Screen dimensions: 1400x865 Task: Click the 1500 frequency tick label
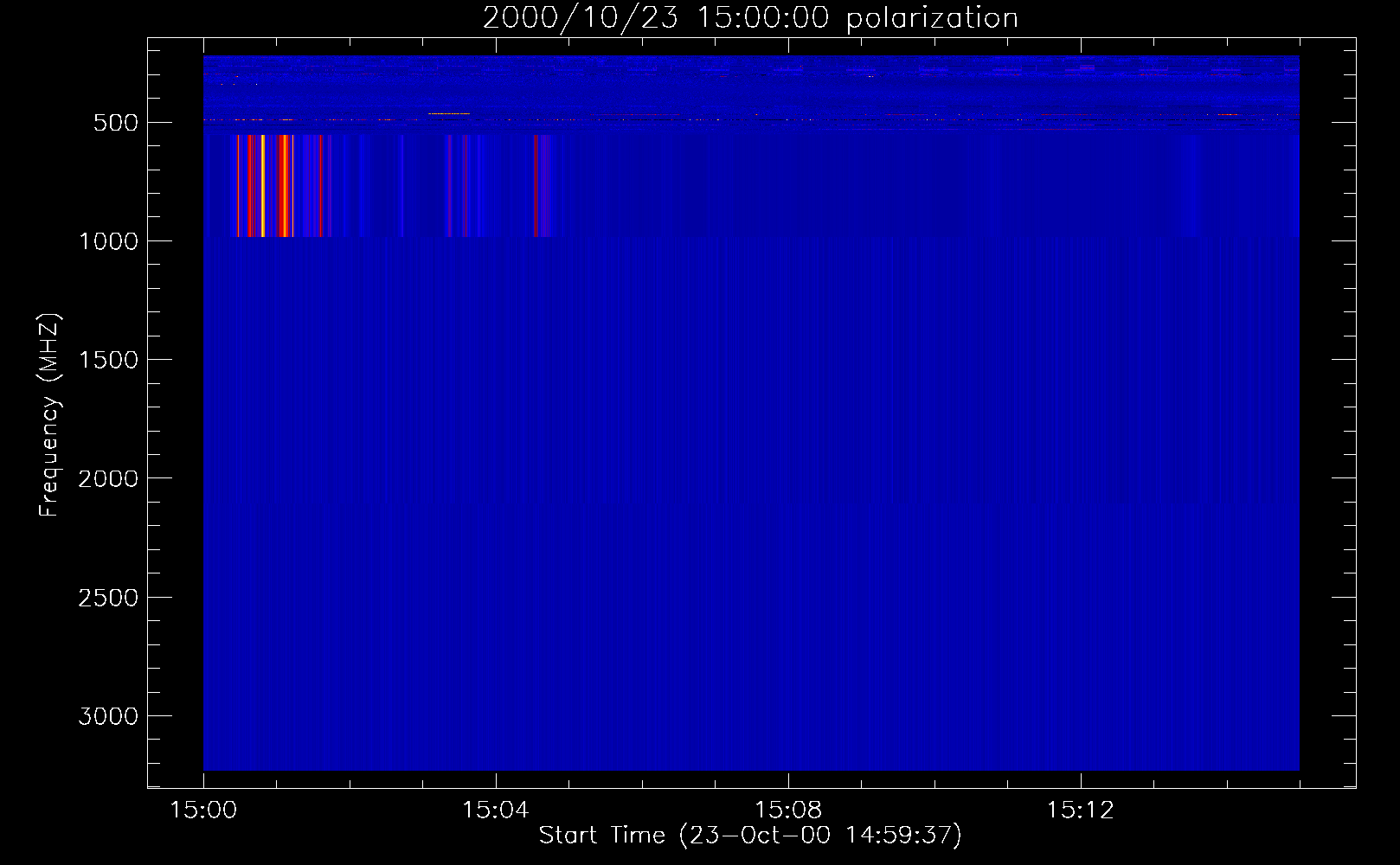(x=108, y=360)
